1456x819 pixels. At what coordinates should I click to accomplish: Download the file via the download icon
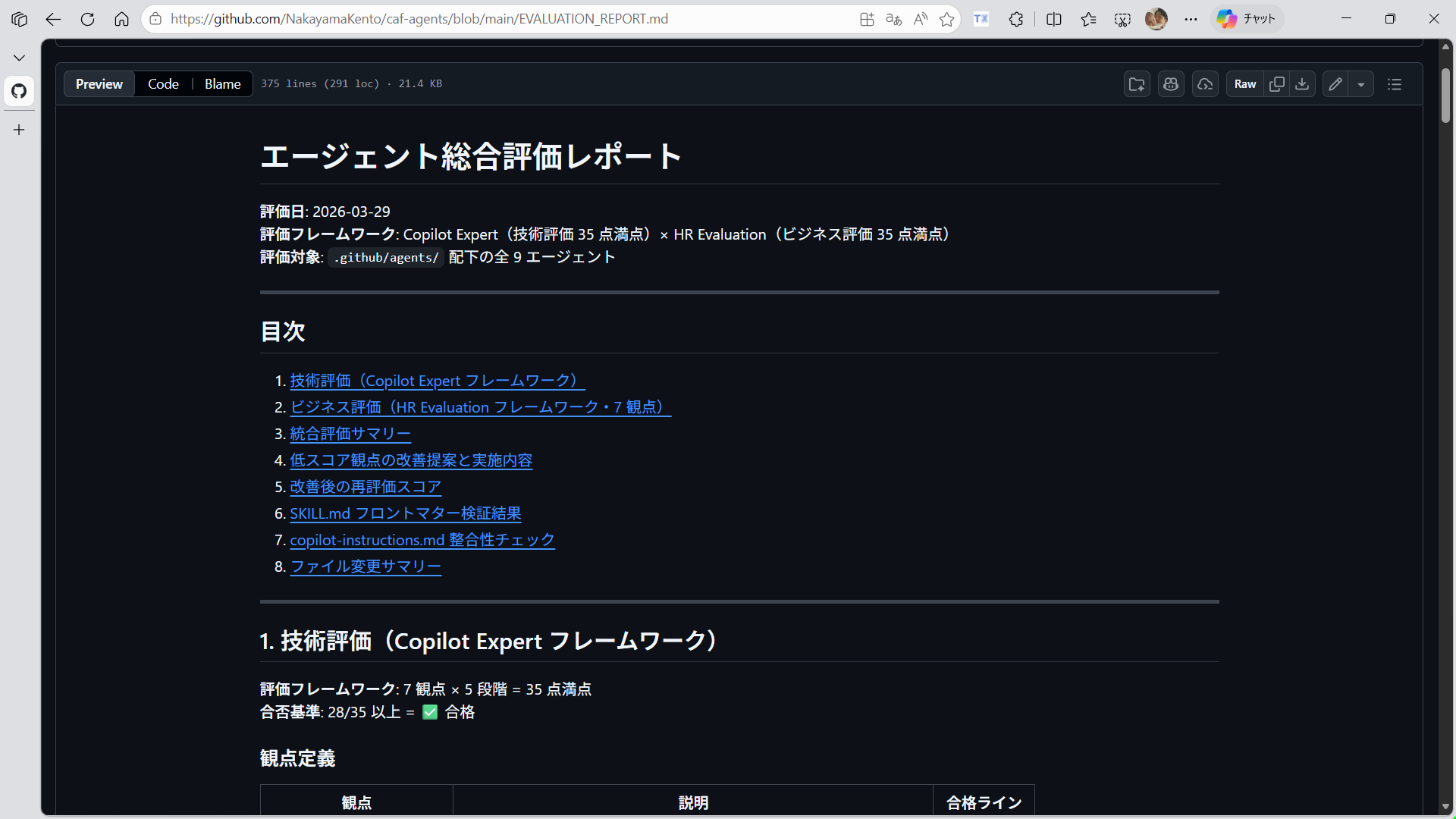click(x=1302, y=83)
